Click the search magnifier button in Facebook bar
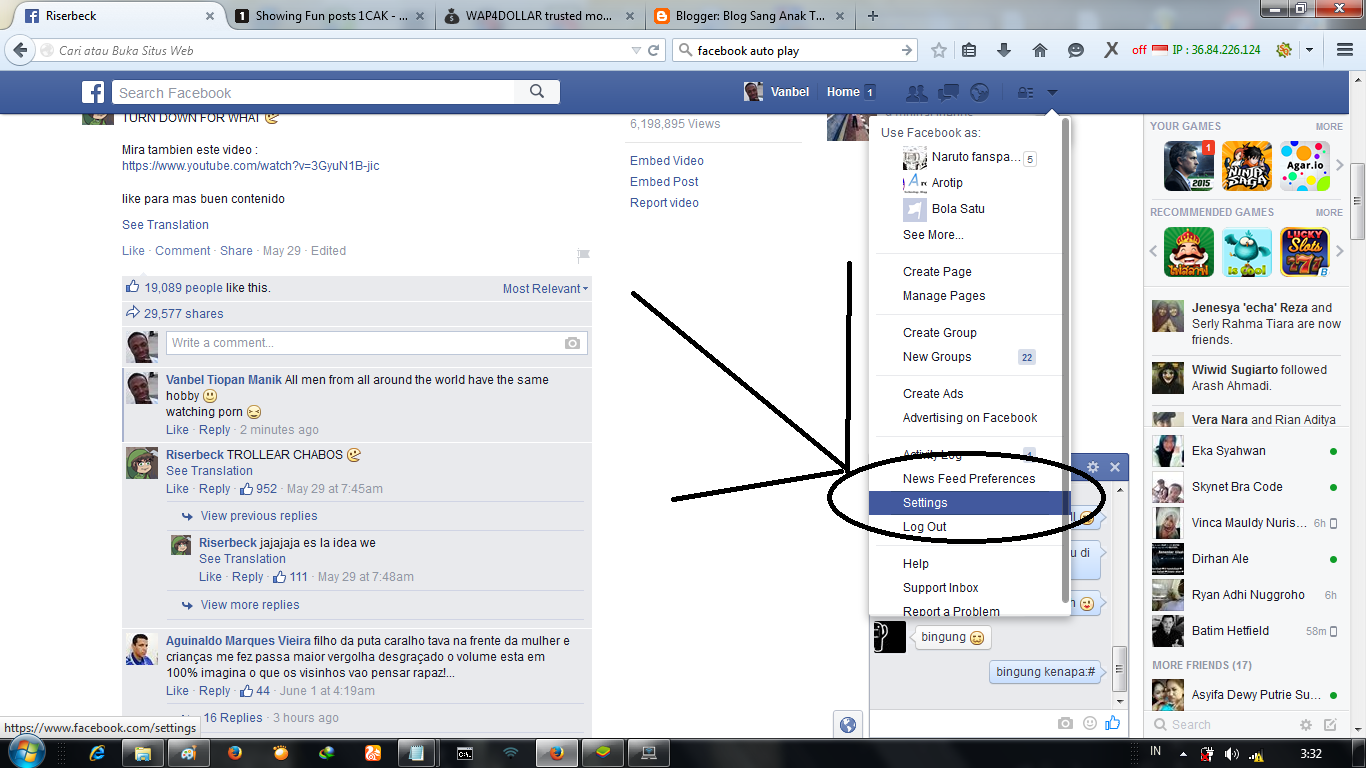The height and width of the screenshot is (768, 1366). click(537, 92)
